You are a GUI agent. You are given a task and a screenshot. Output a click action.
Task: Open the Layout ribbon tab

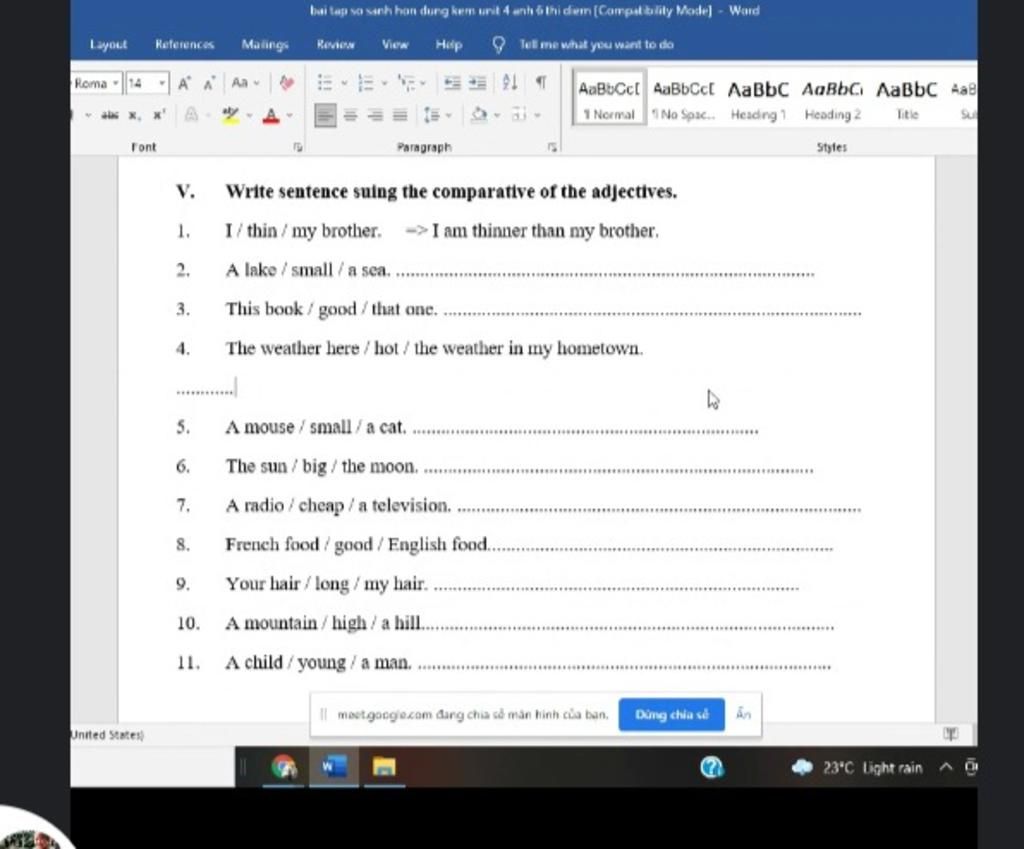click(108, 44)
